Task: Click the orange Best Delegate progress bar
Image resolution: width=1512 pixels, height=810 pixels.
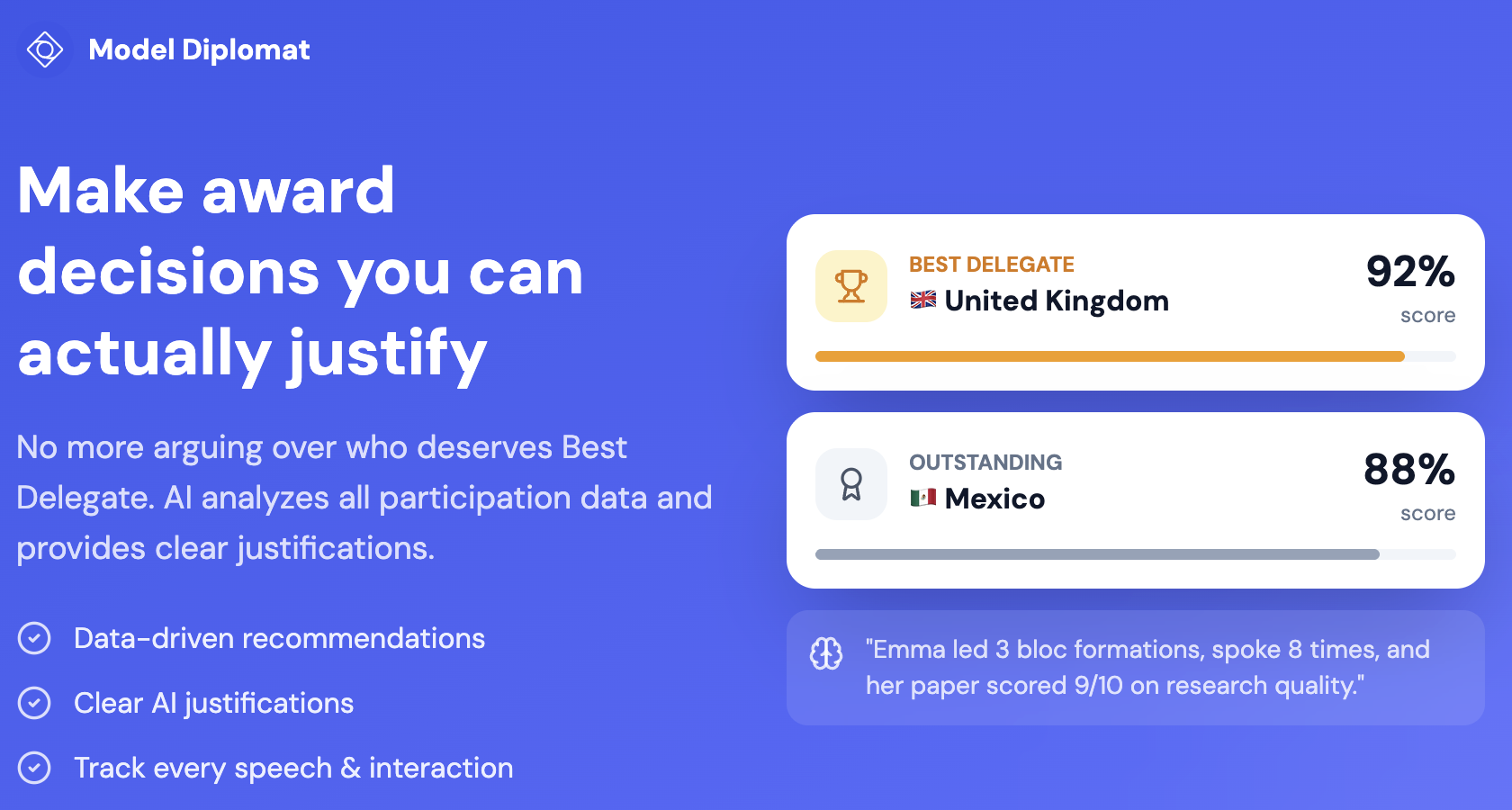Action: coord(1109,356)
